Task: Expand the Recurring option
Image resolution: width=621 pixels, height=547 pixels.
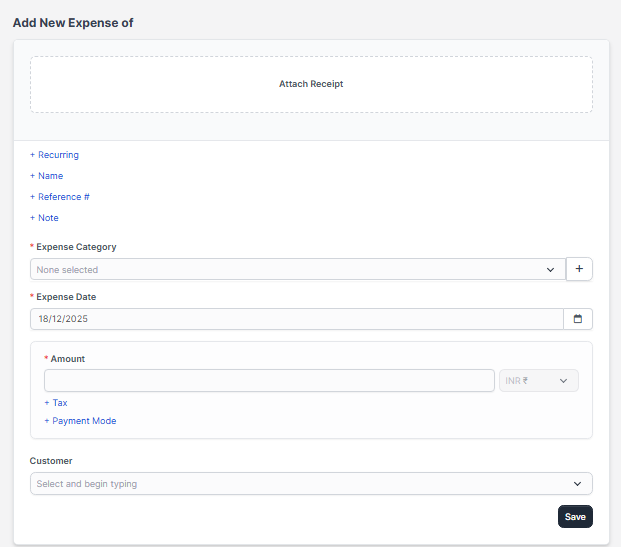Action: tap(55, 155)
